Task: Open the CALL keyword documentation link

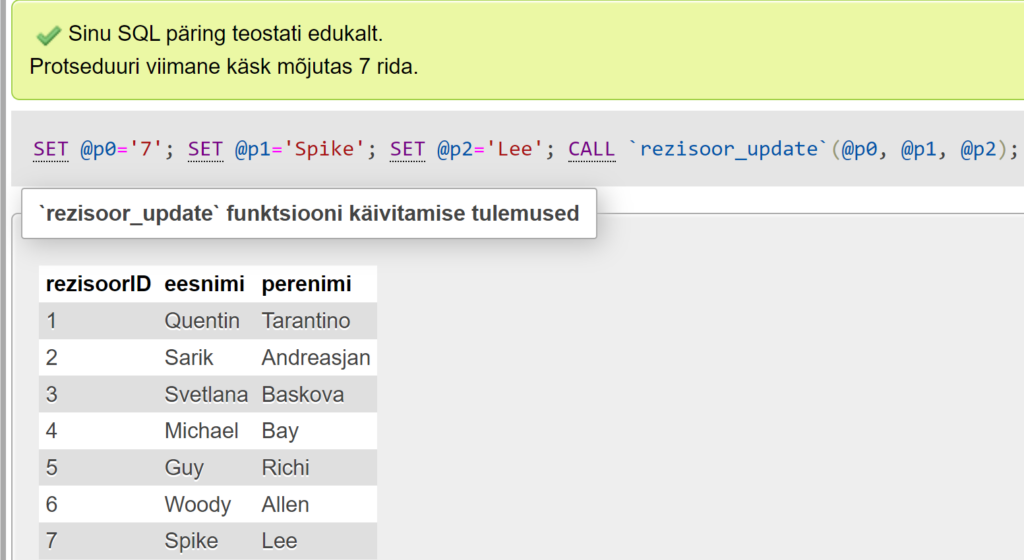Action: (x=592, y=150)
